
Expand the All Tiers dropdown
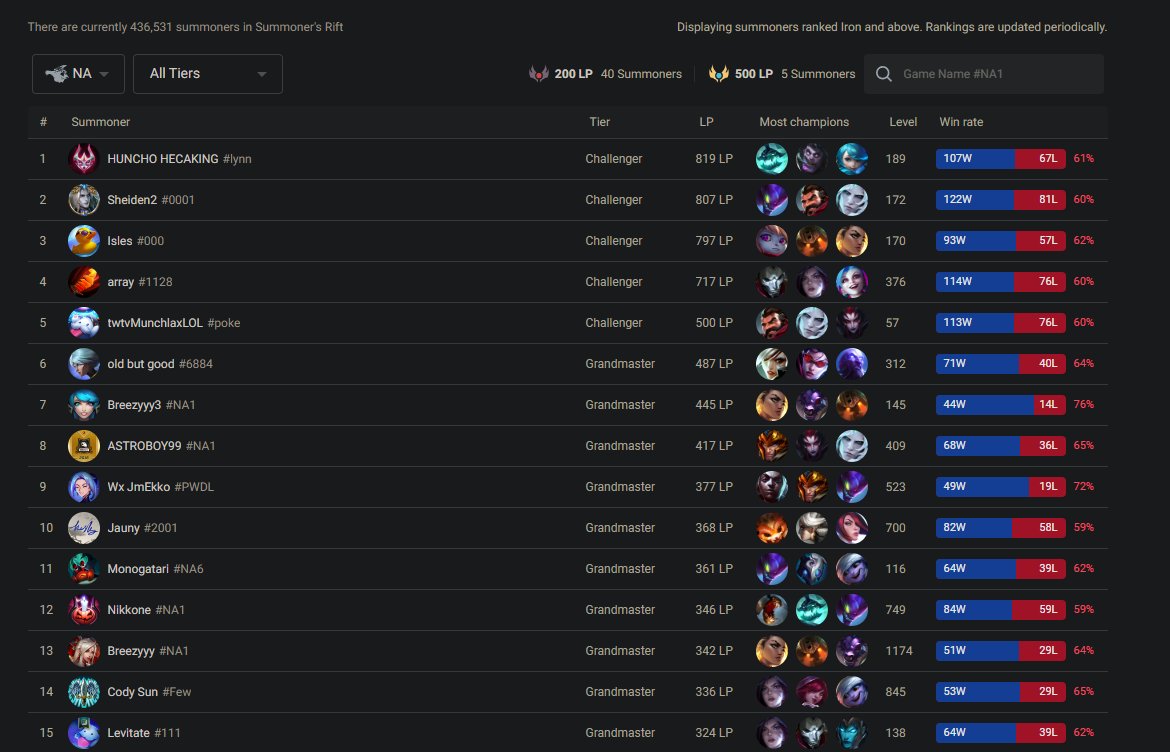(207, 74)
